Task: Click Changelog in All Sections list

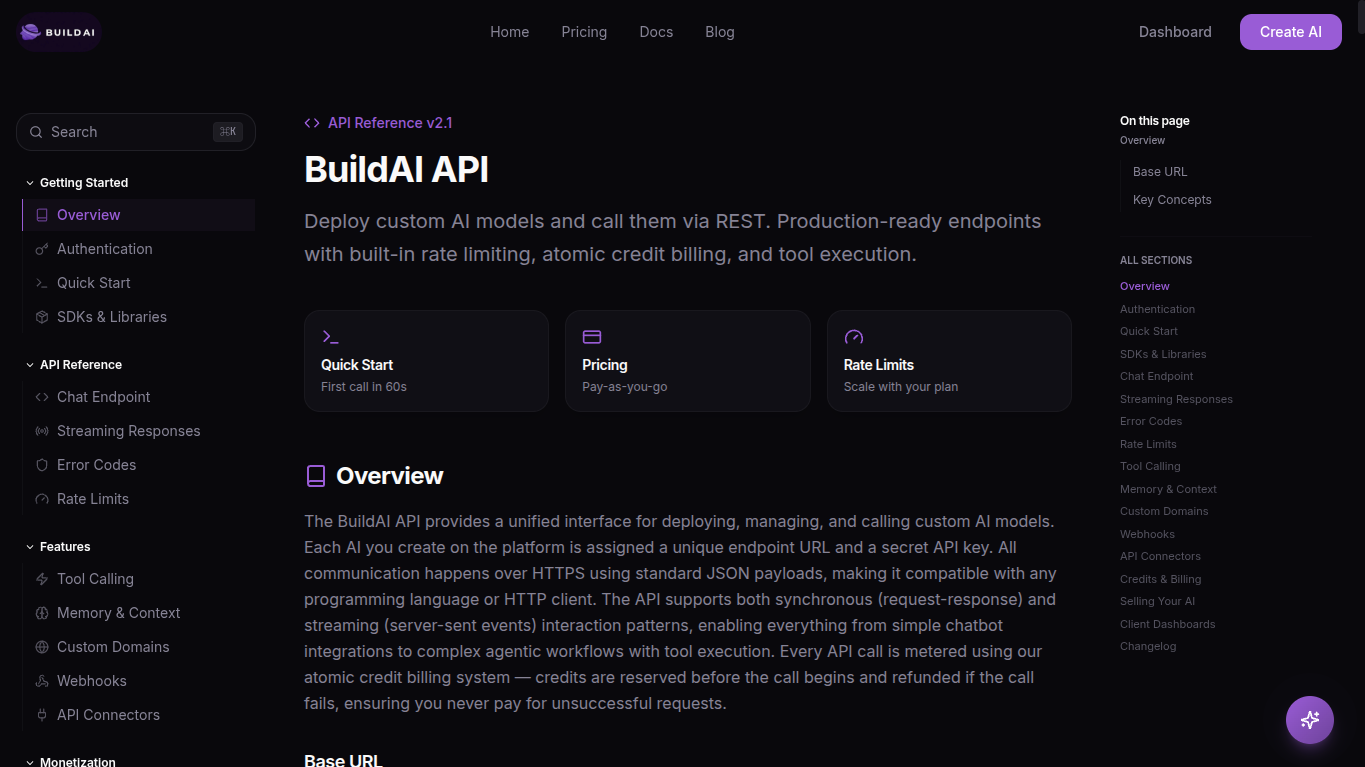Action: pyautogui.click(x=1148, y=646)
